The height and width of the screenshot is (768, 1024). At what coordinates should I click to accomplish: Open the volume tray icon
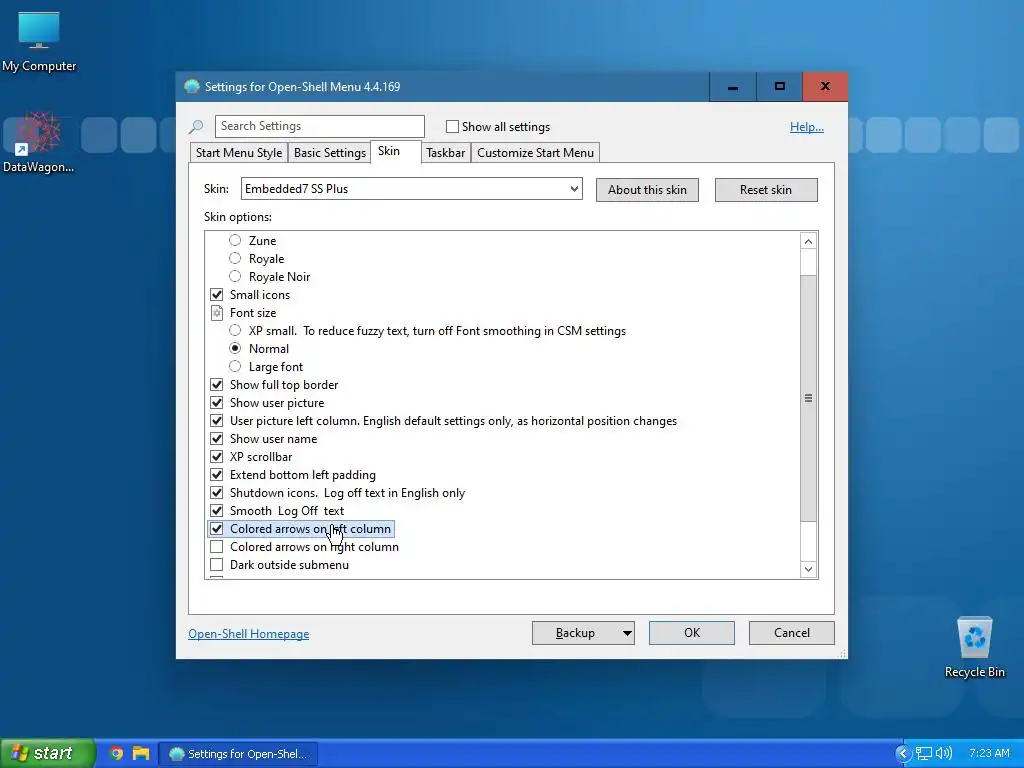click(x=943, y=753)
